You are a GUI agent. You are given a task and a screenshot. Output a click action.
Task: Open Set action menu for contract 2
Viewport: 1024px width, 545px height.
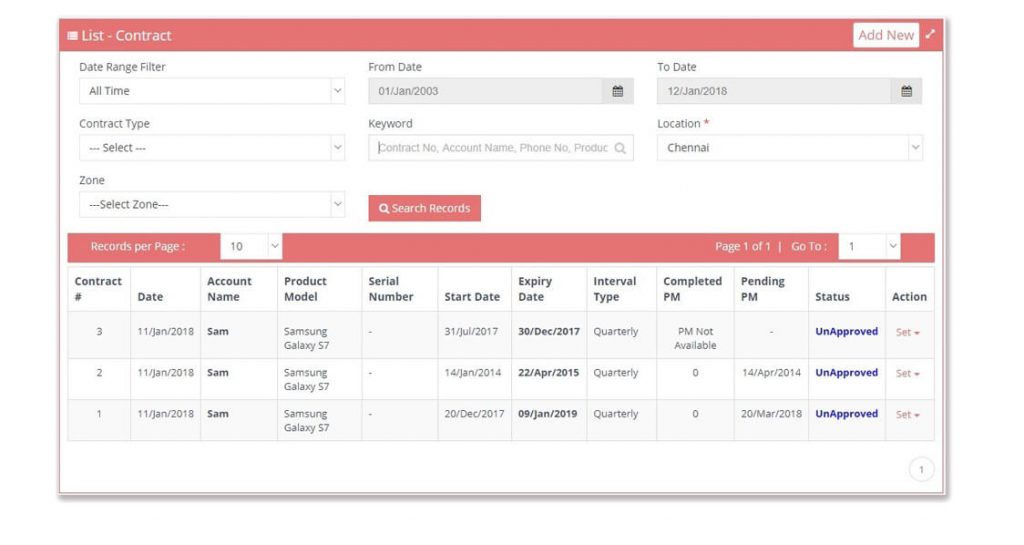(x=908, y=373)
